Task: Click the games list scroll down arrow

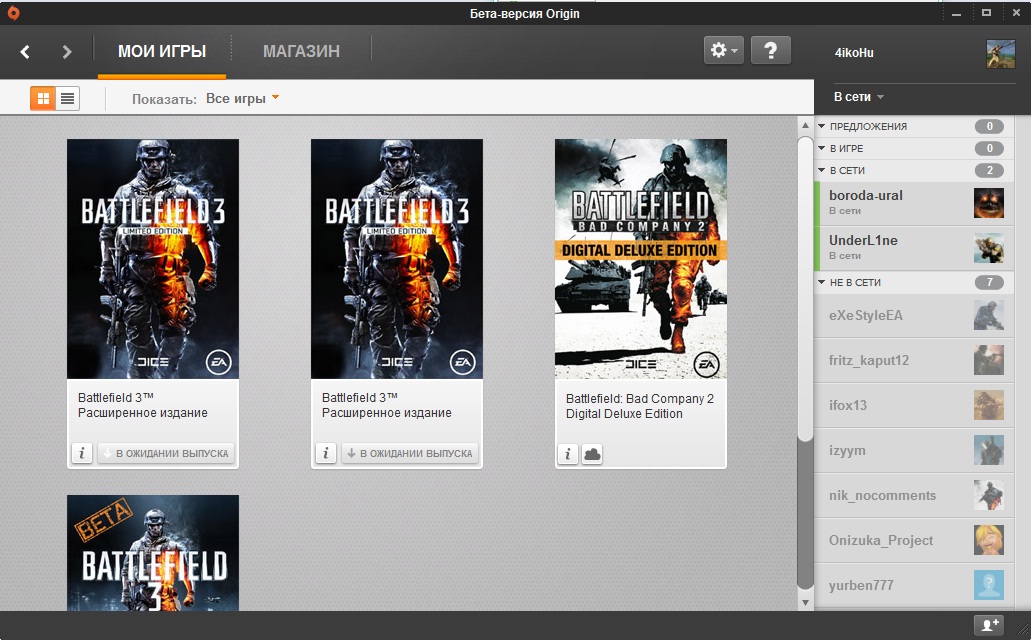Action: point(805,603)
